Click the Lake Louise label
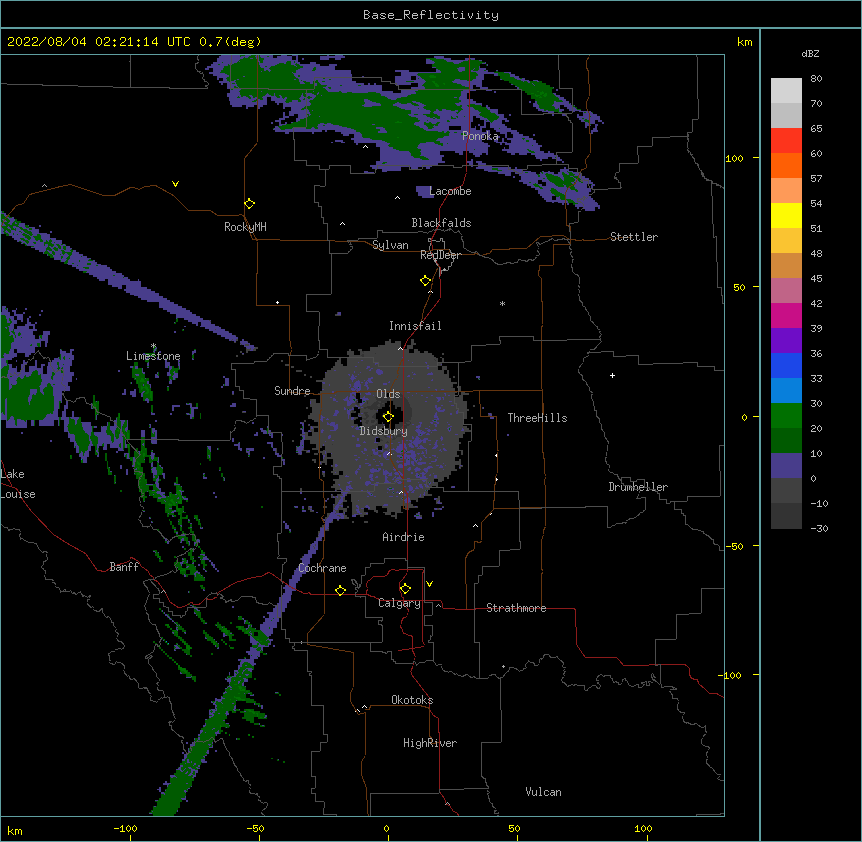The height and width of the screenshot is (842, 862). (x=18, y=484)
